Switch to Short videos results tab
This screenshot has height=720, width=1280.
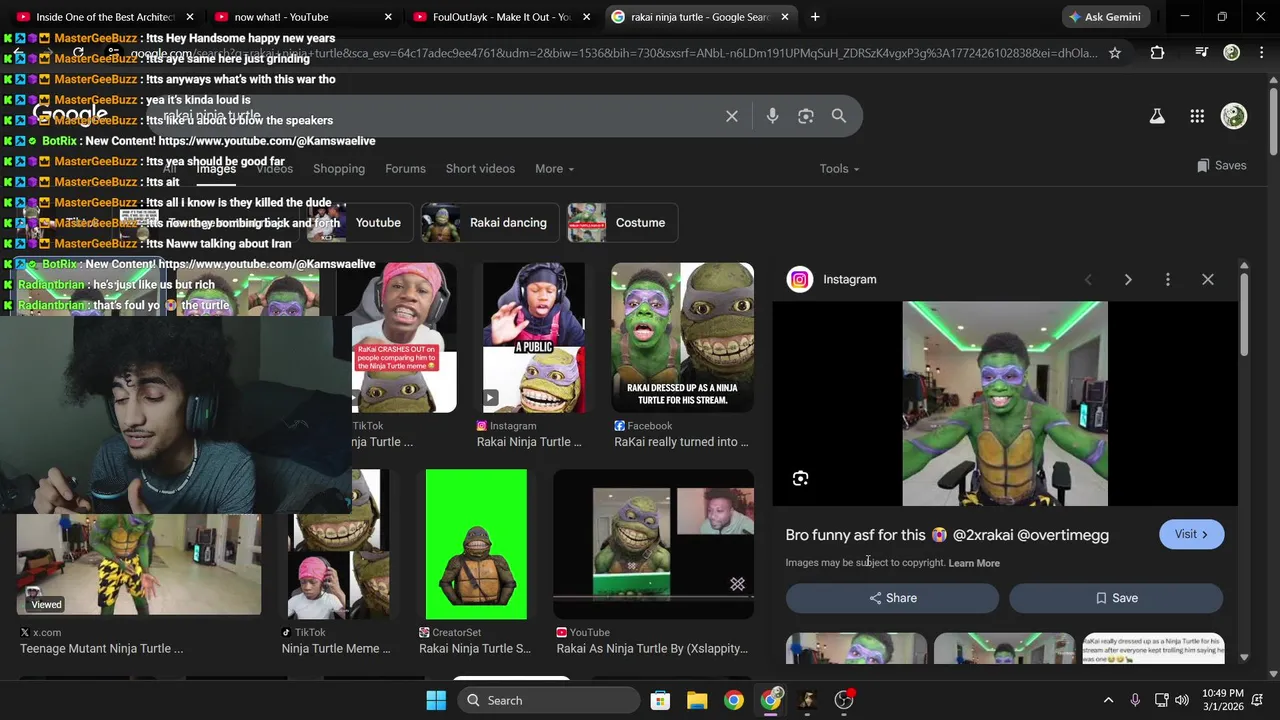tap(480, 169)
